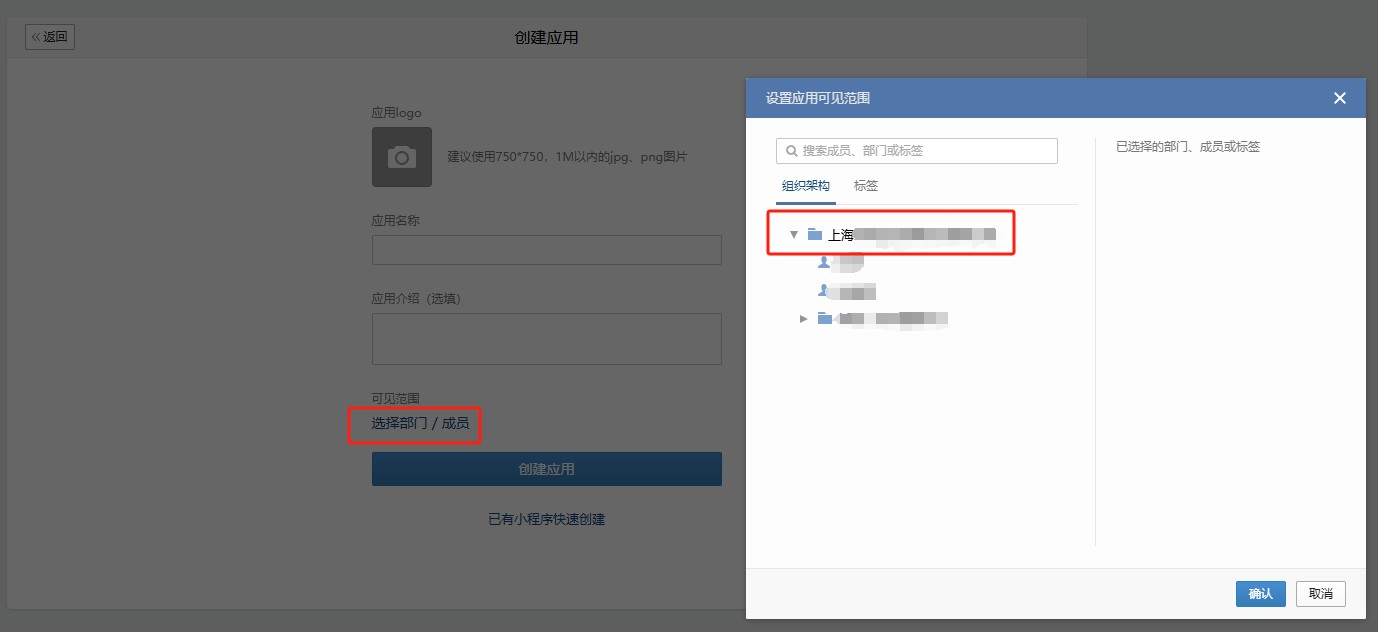The width and height of the screenshot is (1378, 632).
Task: Click the folder icon of the 上海 department
Action: point(815,235)
